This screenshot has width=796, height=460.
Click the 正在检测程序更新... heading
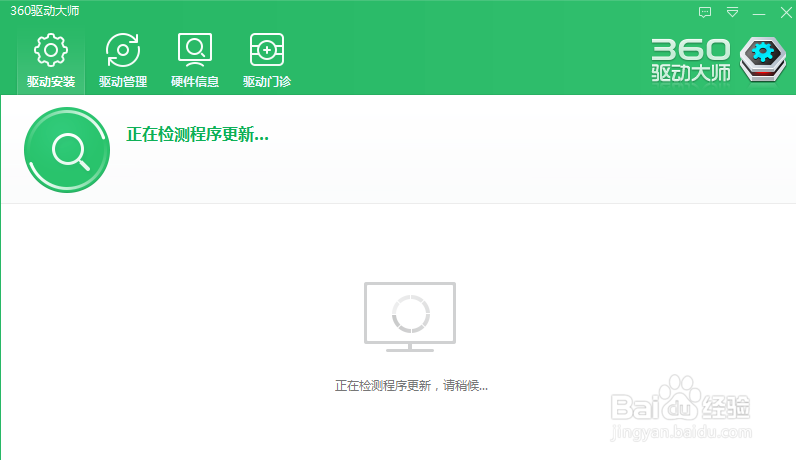(197, 135)
